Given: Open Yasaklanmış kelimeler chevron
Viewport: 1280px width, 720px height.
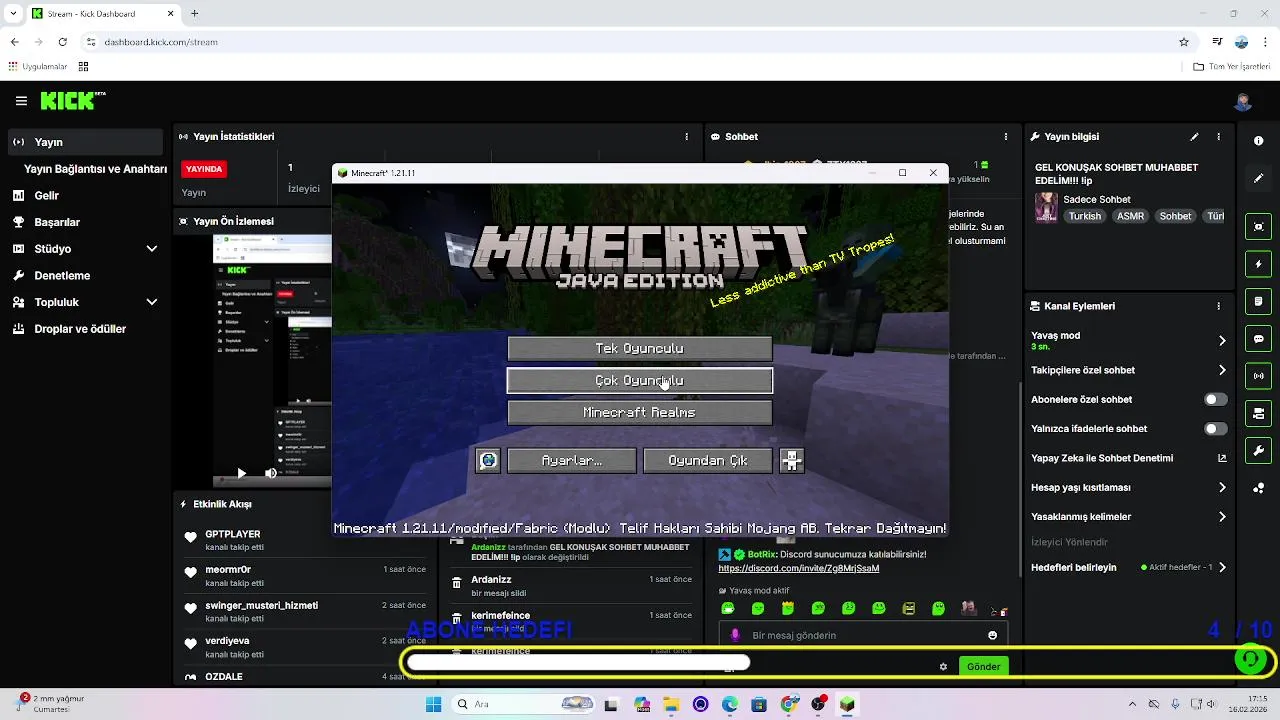Looking at the screenshot, I should 1222,517.
